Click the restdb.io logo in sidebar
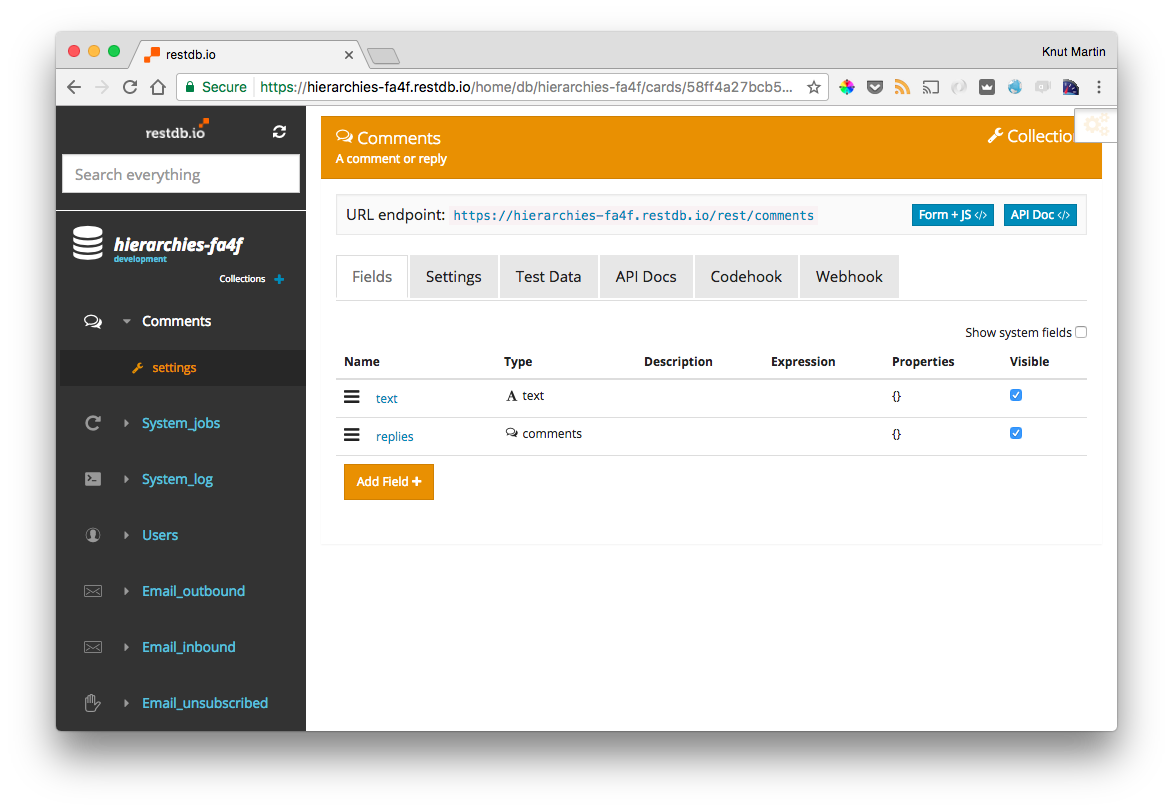The height and width of the screenshot is (811, 1173). coord(177,131)
